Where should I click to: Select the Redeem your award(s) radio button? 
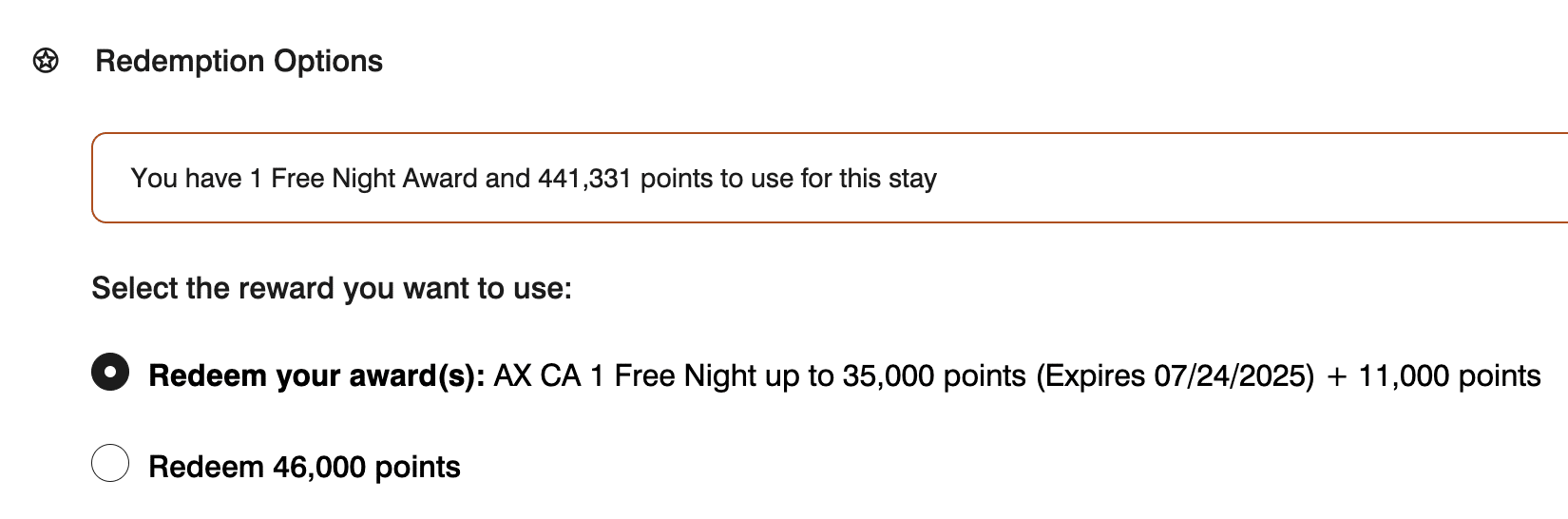110,372
